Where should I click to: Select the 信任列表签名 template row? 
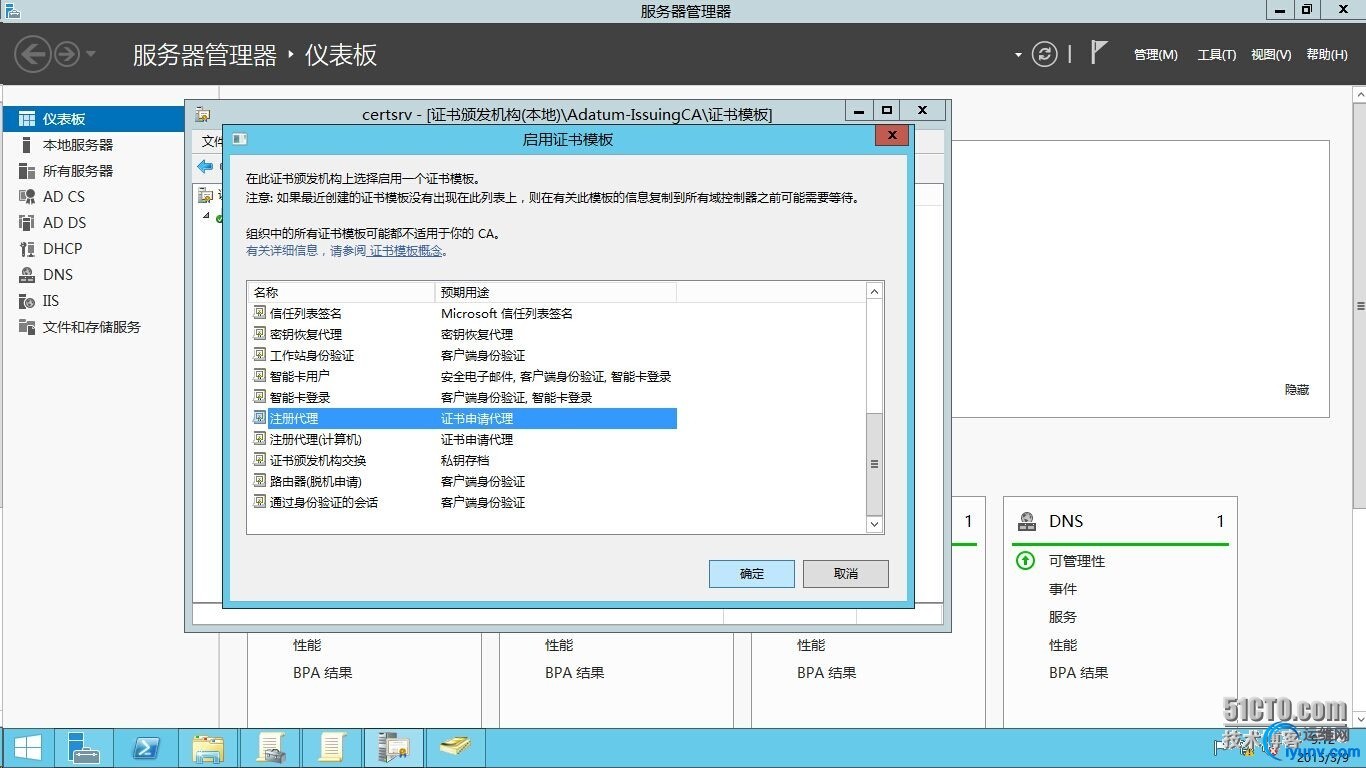[x=463, y=314]
